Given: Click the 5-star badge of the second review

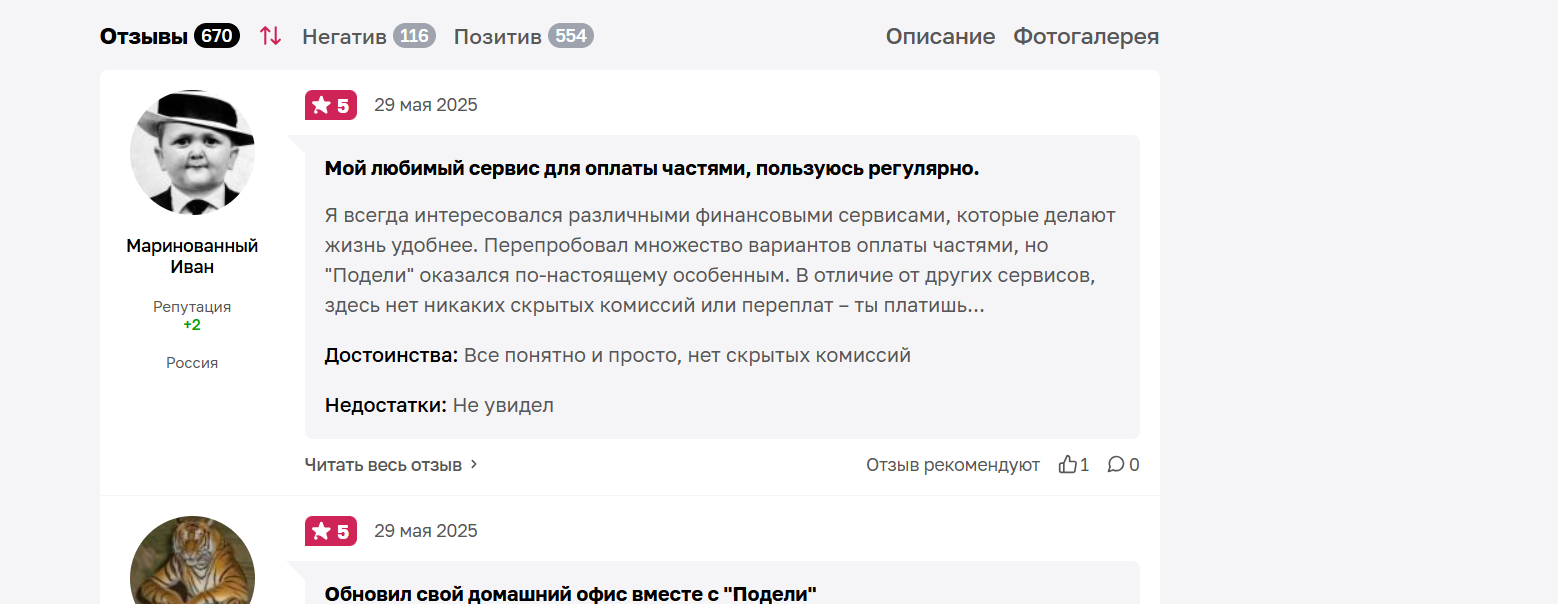Looking at the screenshot, I should click(x=331, y=531).
